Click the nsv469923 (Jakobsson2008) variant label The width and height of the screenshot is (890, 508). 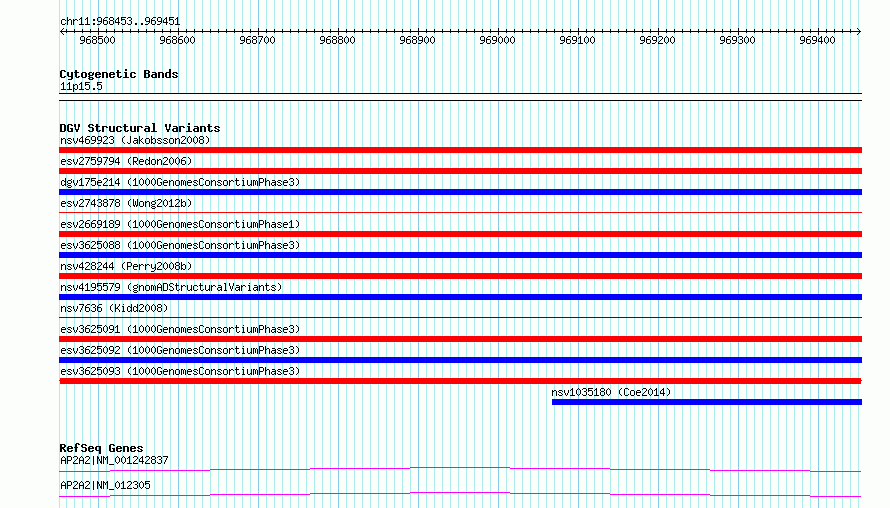[135, 140]
